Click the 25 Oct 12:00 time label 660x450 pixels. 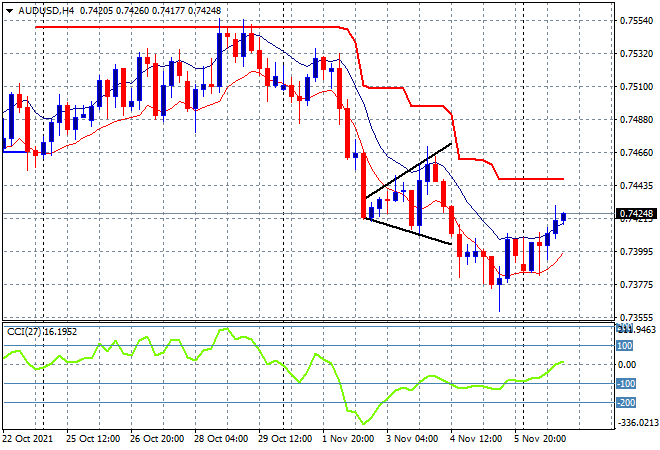[93, 439]
